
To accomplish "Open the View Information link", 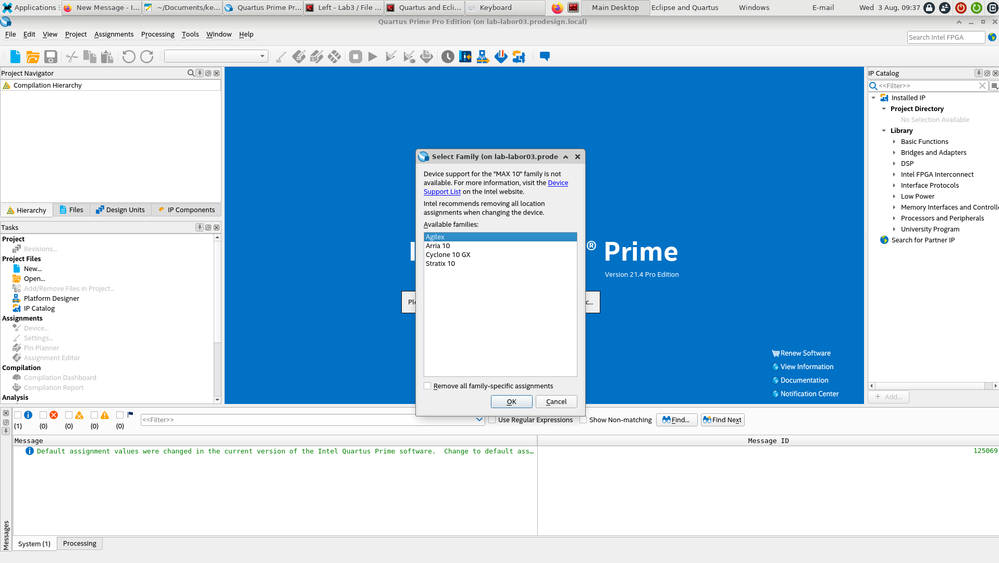I will [x=807, y=367].
